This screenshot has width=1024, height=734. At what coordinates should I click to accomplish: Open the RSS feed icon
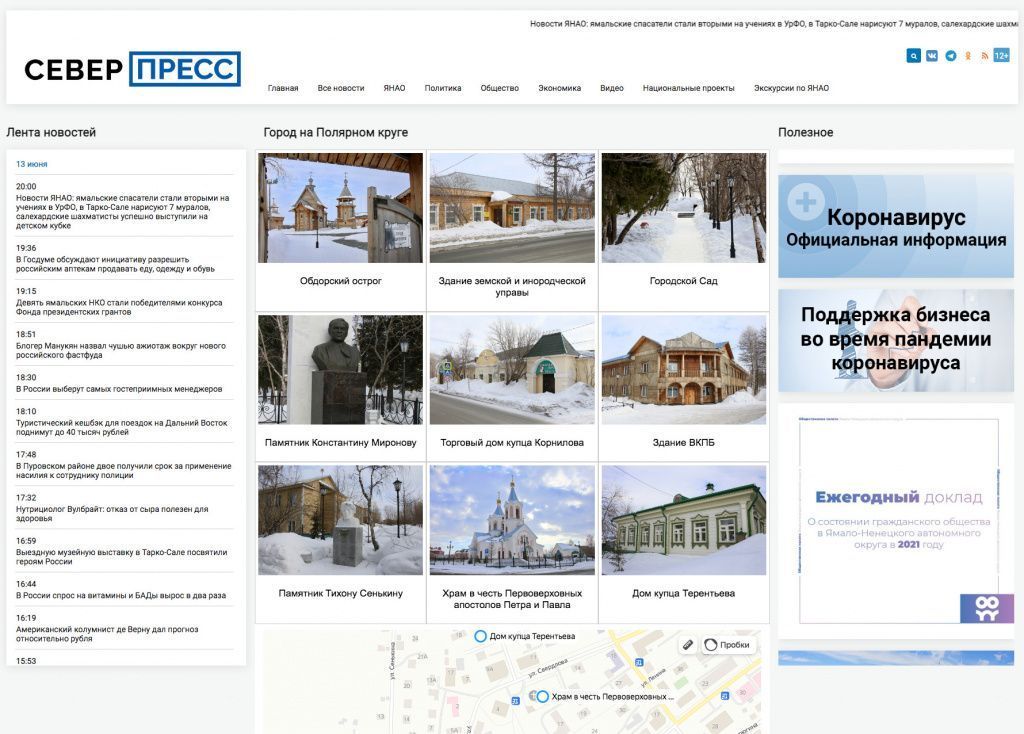click(x=985, y=56)
